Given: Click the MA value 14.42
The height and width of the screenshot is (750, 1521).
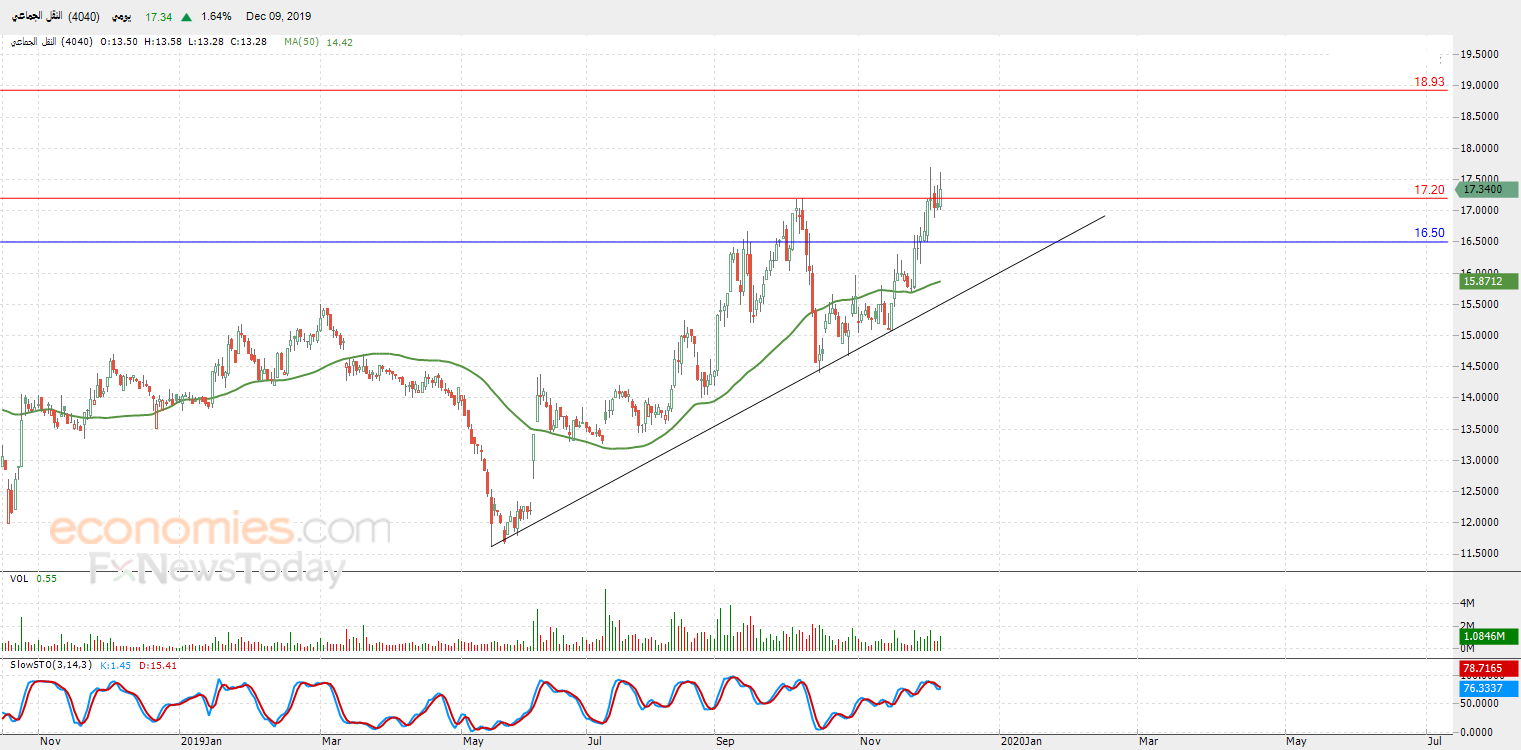Looking at the screenshot, I should [x=340, y=42].
